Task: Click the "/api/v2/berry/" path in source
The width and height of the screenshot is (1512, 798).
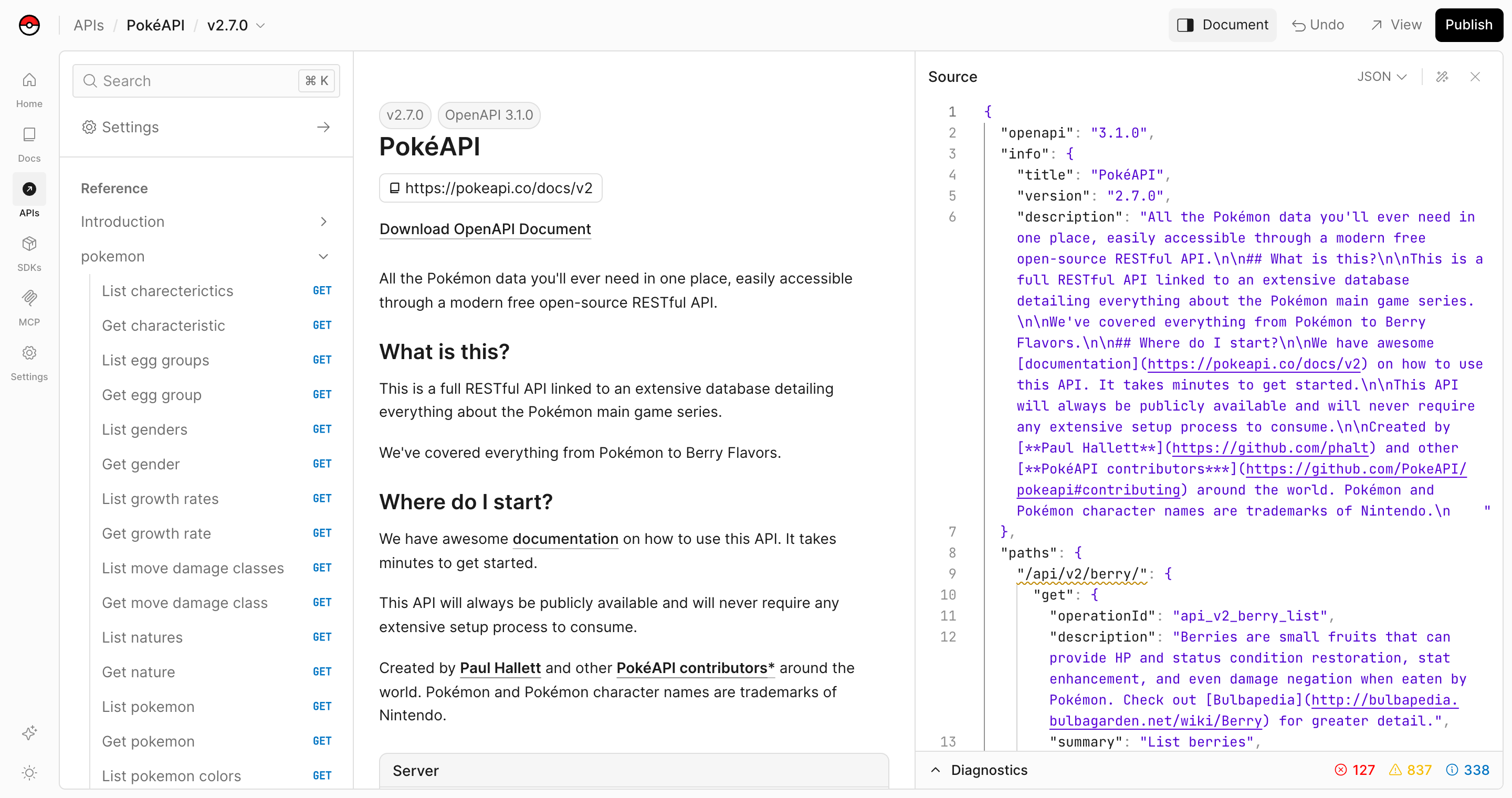Action: (x=1081, y=574)
